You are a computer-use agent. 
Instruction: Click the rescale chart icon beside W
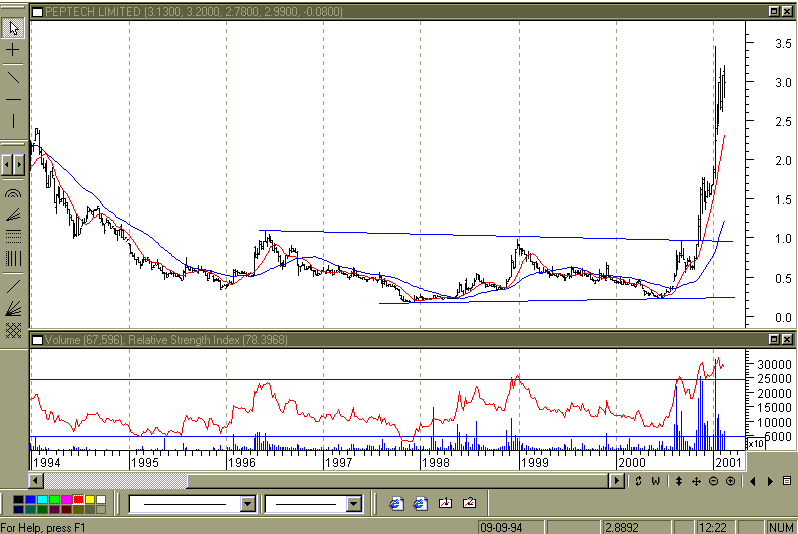[638, 481]
